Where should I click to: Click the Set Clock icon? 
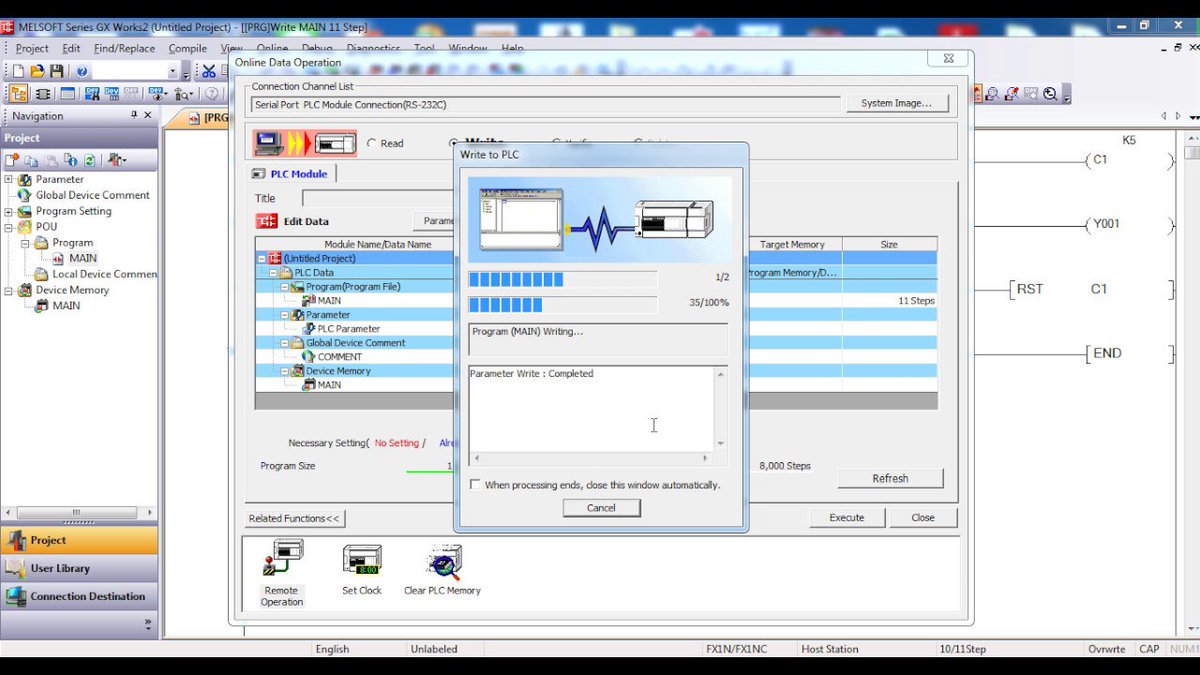point(362,560)
